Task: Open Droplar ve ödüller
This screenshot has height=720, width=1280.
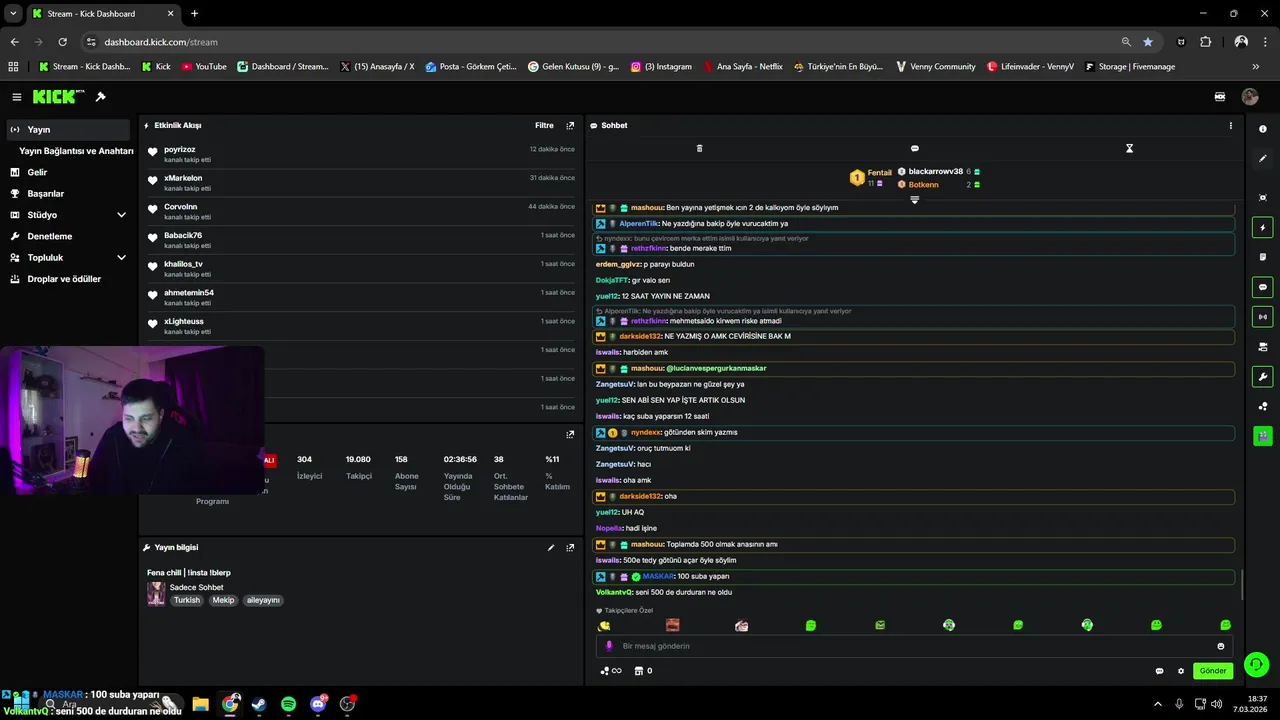Action: click(68, 279)
